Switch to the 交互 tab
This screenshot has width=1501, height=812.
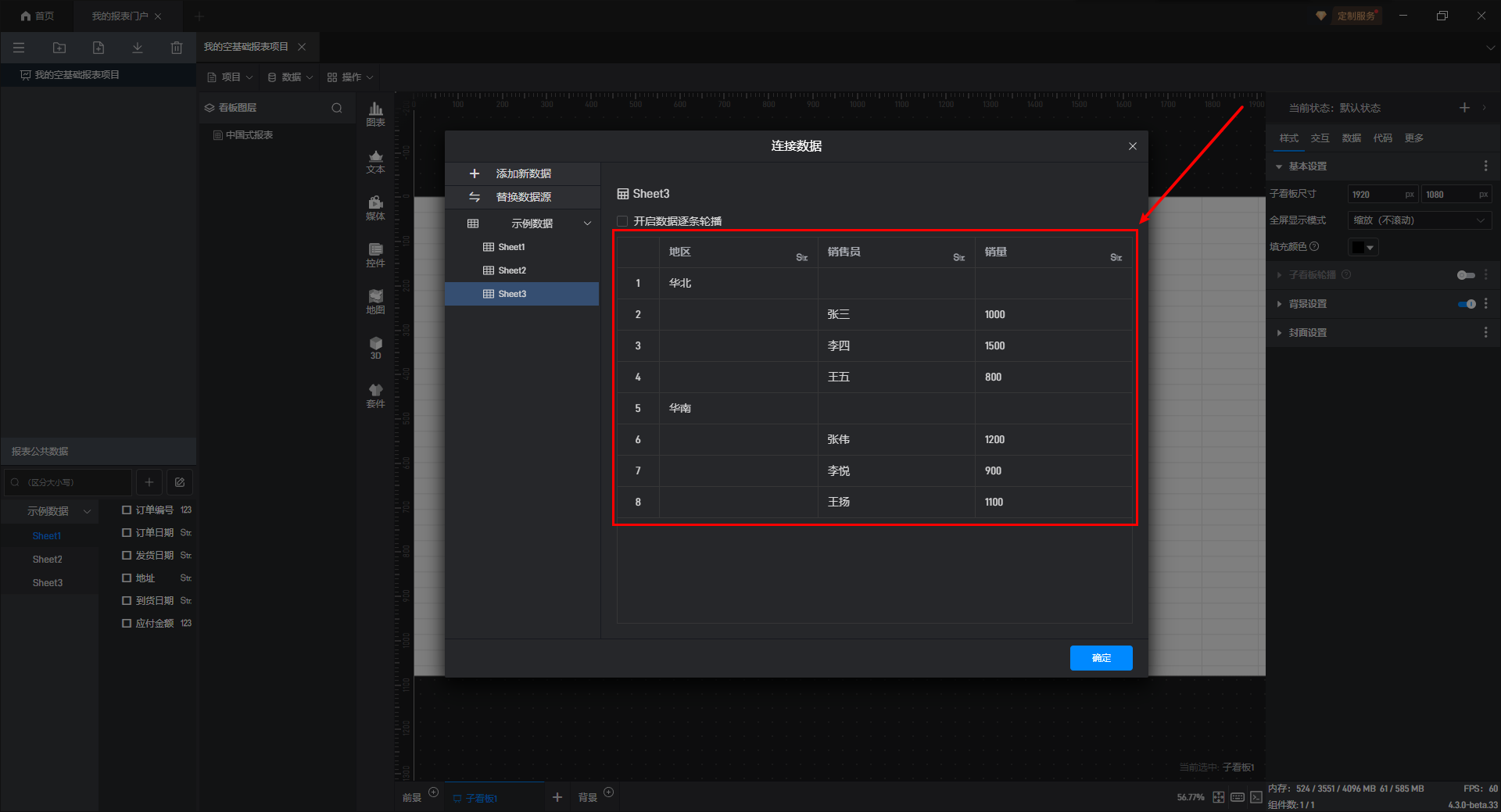1320,138
